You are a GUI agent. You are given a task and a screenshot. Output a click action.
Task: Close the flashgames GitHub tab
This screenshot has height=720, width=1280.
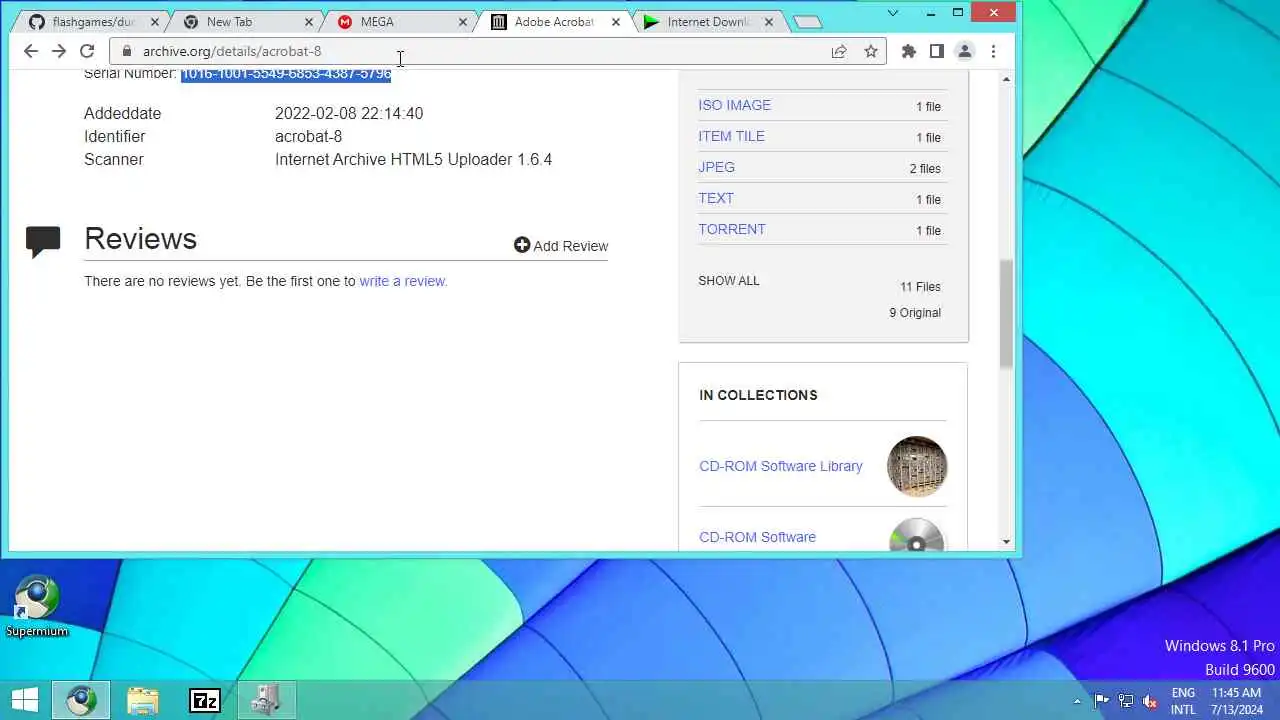pos(154,22)
